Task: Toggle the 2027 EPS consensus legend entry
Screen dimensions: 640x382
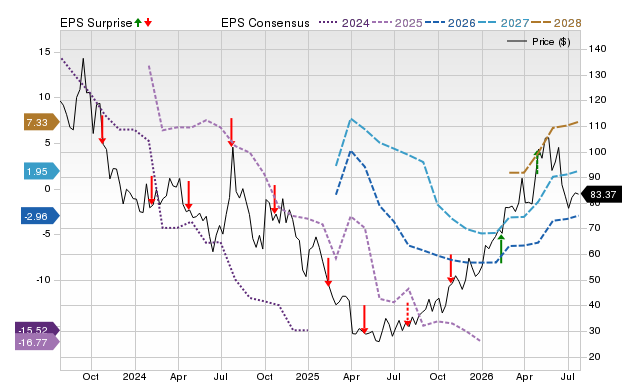Action: [503, 23]
